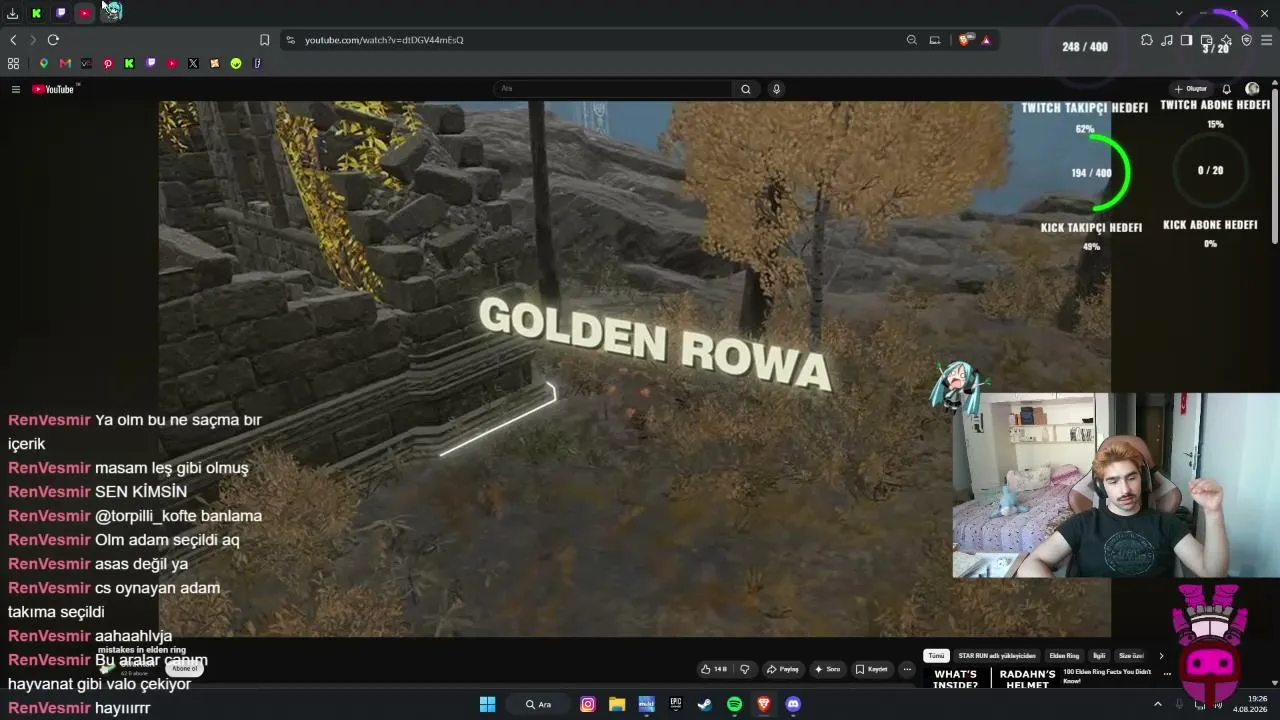Open the Gmail bookmark
This screenshot has width=1280, height=720.
65,63
